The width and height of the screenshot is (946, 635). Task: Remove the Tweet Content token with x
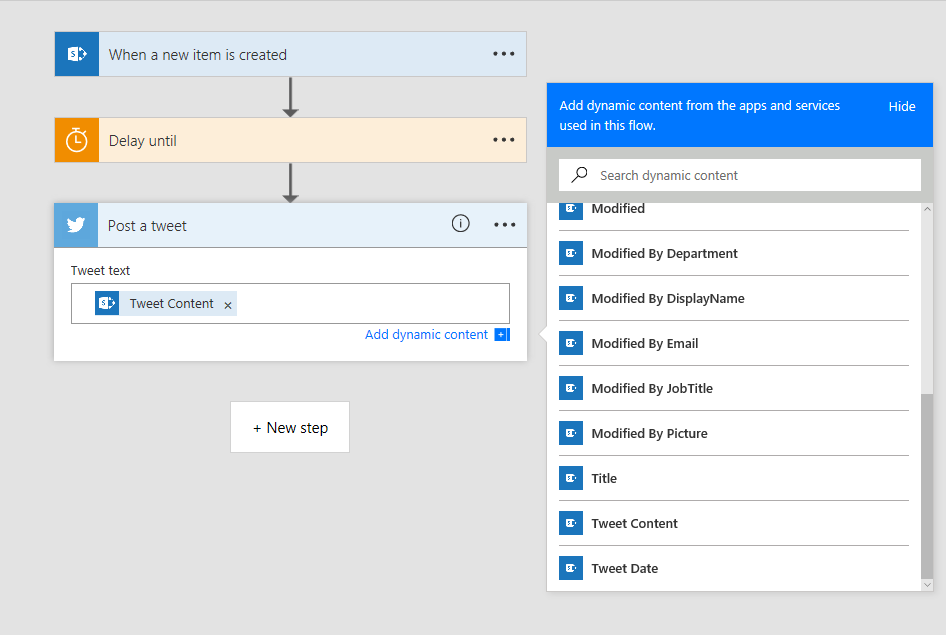click(228, 305)
